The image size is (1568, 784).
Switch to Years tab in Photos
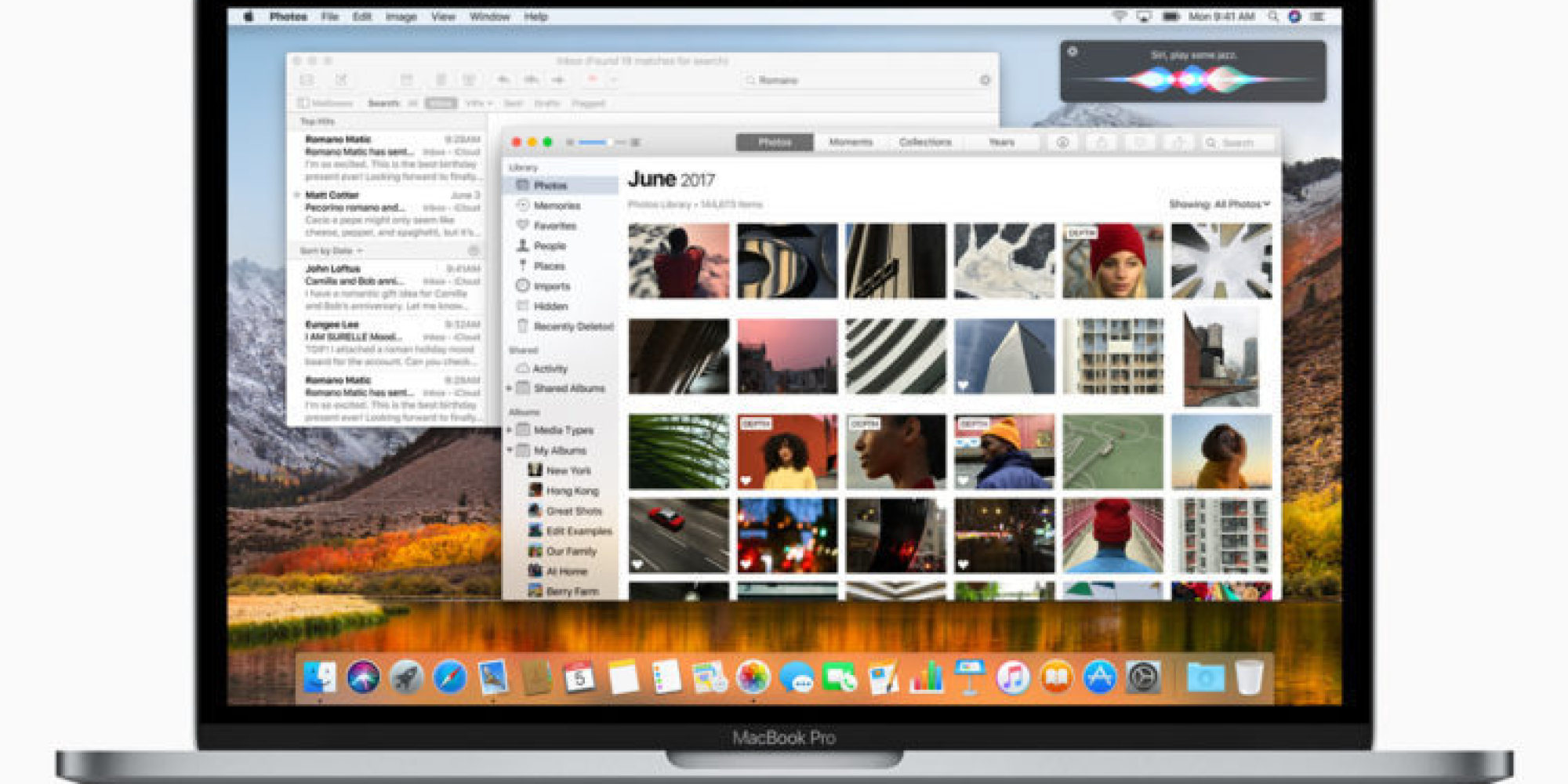1001,142
